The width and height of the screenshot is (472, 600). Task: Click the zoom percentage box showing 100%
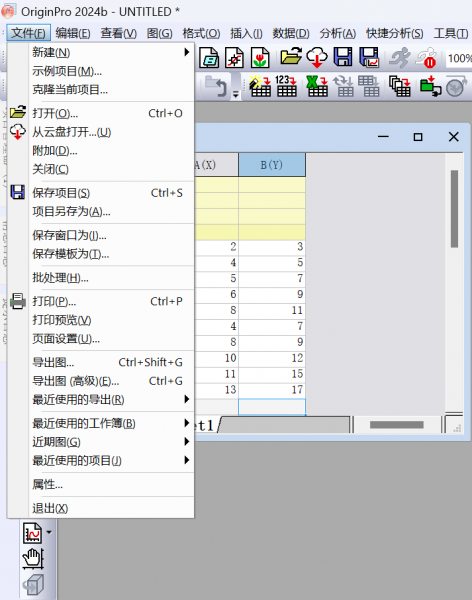(x=459, y=58)
